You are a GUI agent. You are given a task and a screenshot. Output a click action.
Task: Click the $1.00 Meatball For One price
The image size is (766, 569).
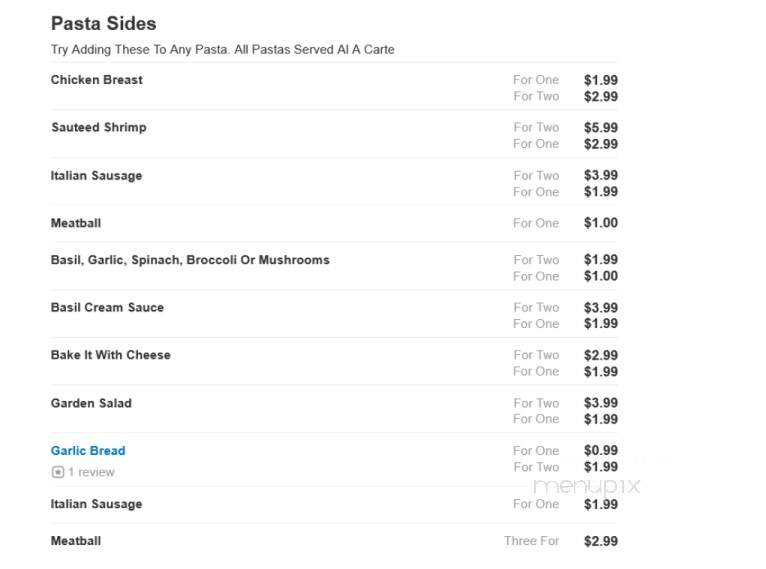(601, 223)
